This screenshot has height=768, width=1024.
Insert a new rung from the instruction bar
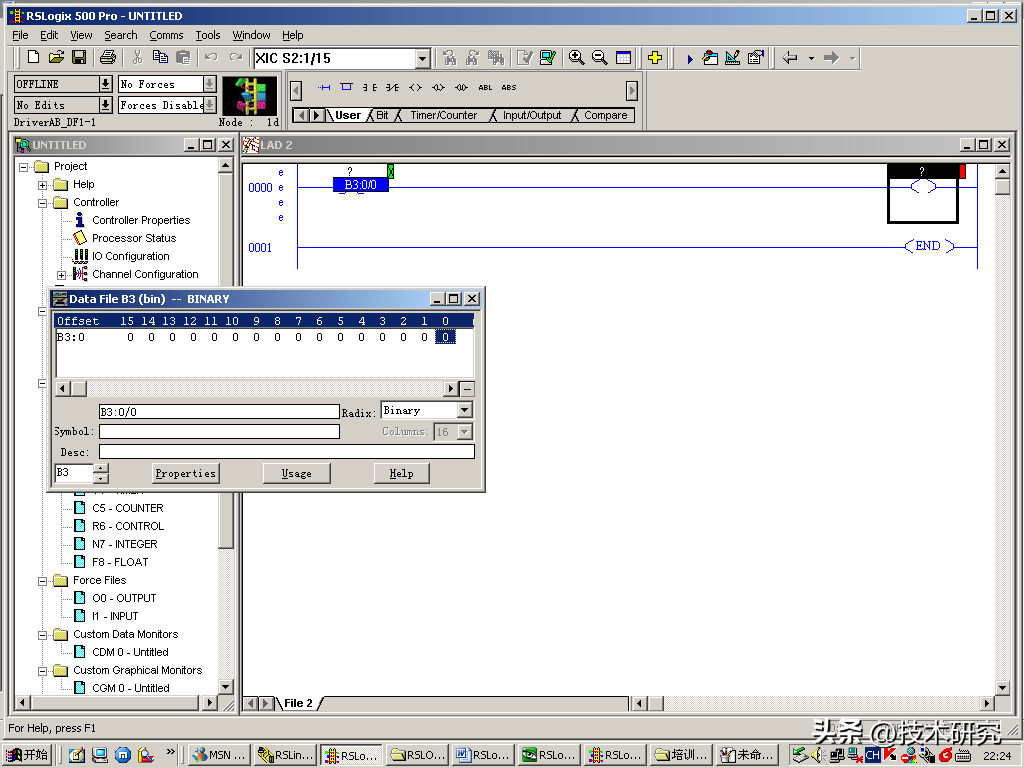[x=323, y=88]
